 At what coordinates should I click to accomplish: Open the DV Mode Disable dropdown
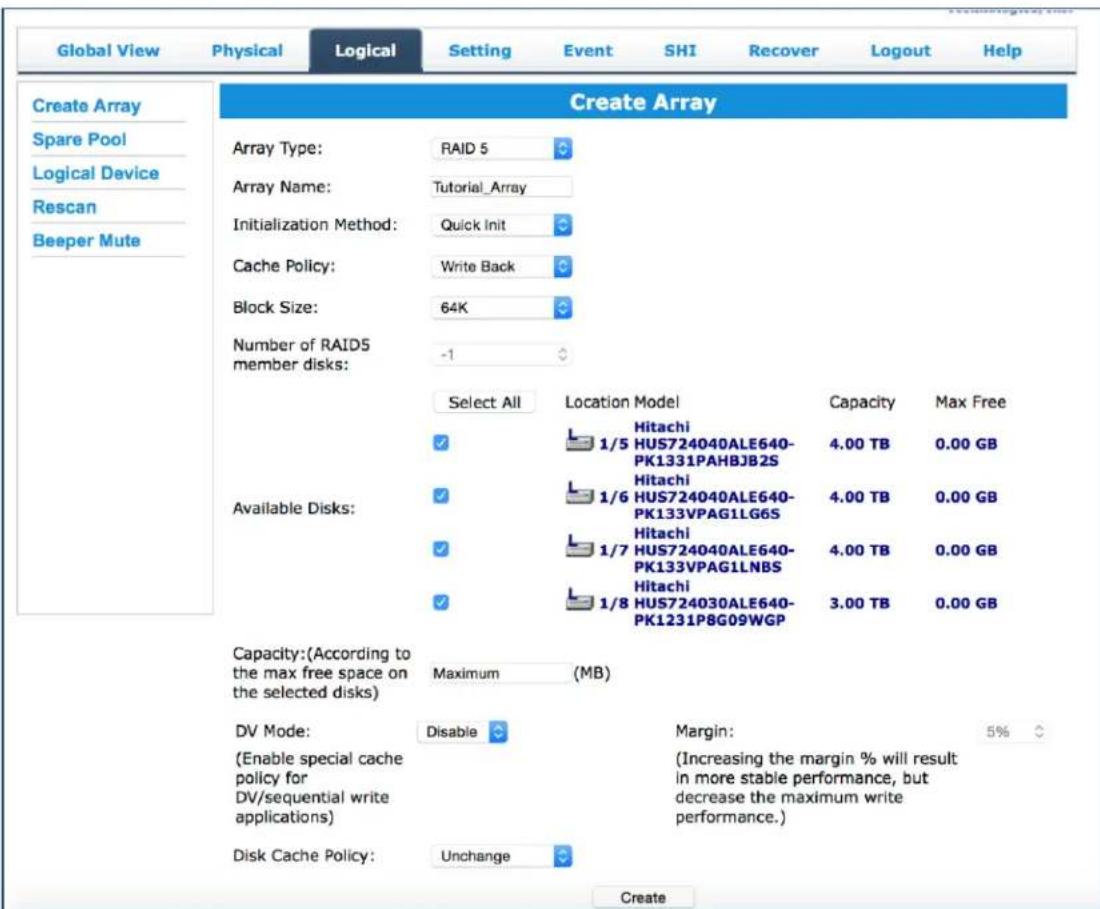tap(462, 732)
